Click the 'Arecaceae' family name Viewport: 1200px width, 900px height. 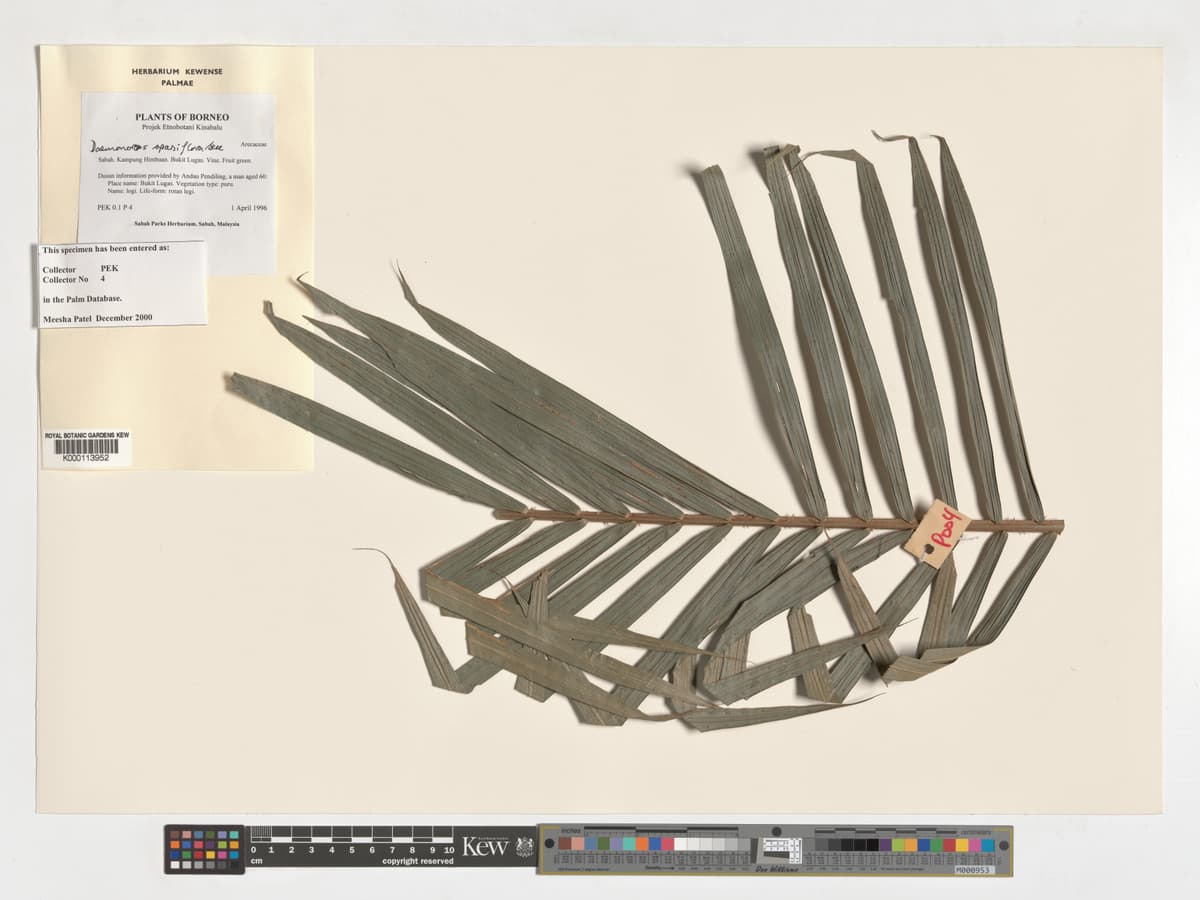click(x=254, y=144)
